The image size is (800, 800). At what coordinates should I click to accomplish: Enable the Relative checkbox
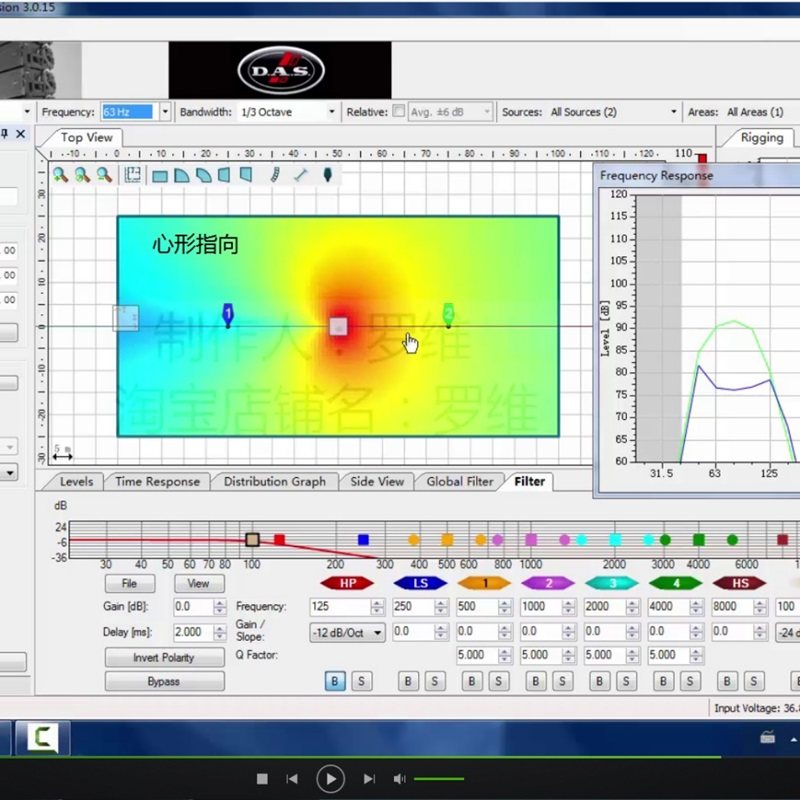coord(399,112)
